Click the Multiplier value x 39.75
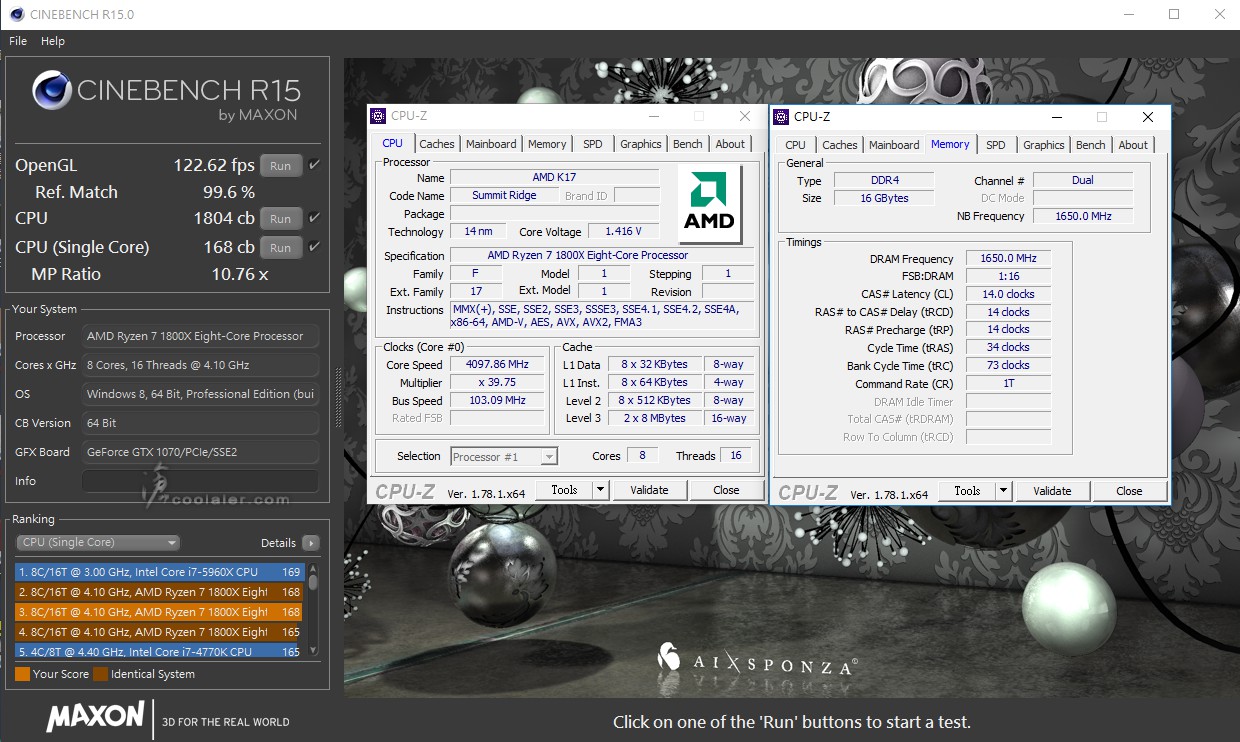This screenshot has height=742, width=1240. [497, 383]
